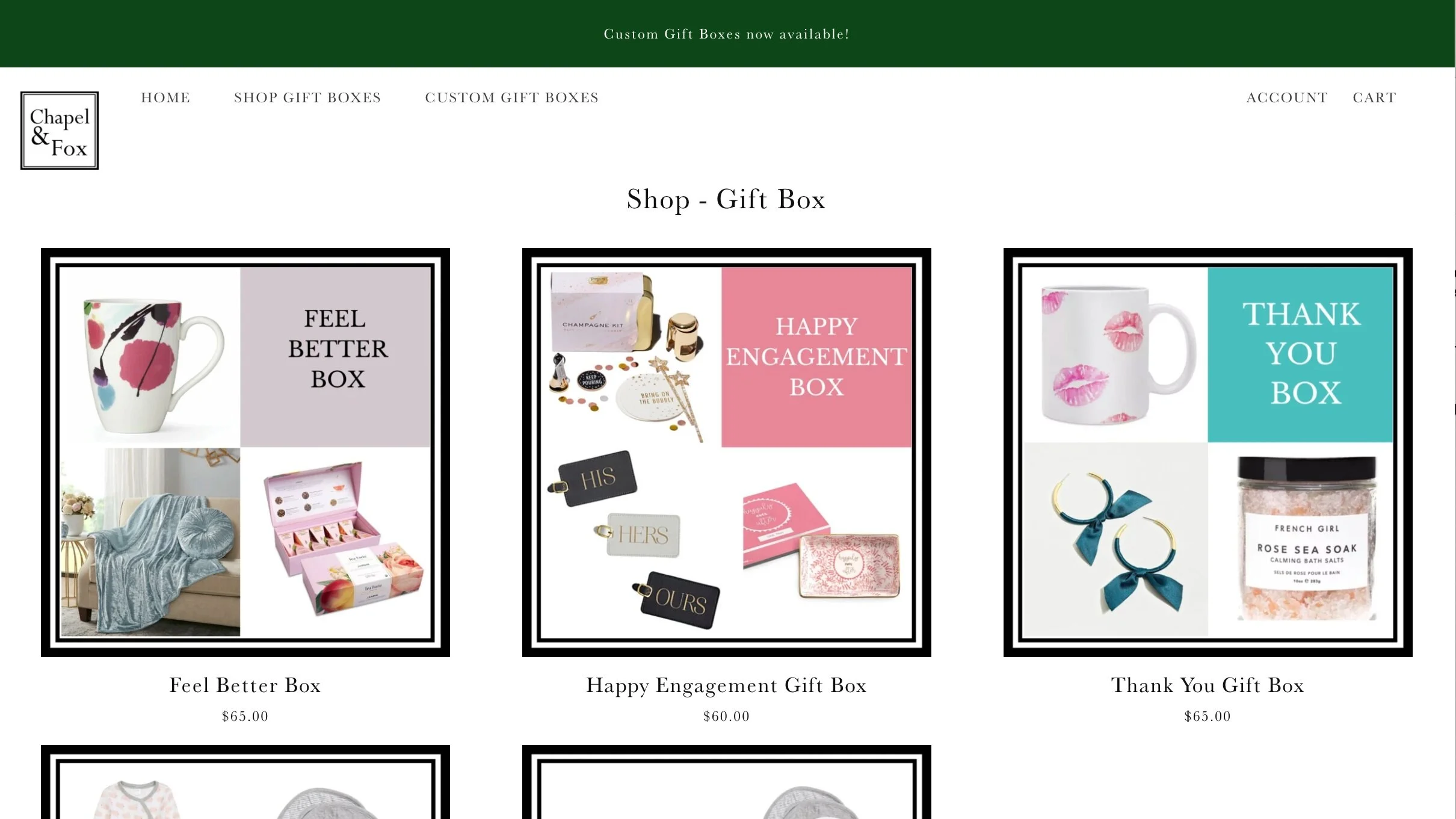Go to Shop Gift Boxes page

click(x=307, y=97)
